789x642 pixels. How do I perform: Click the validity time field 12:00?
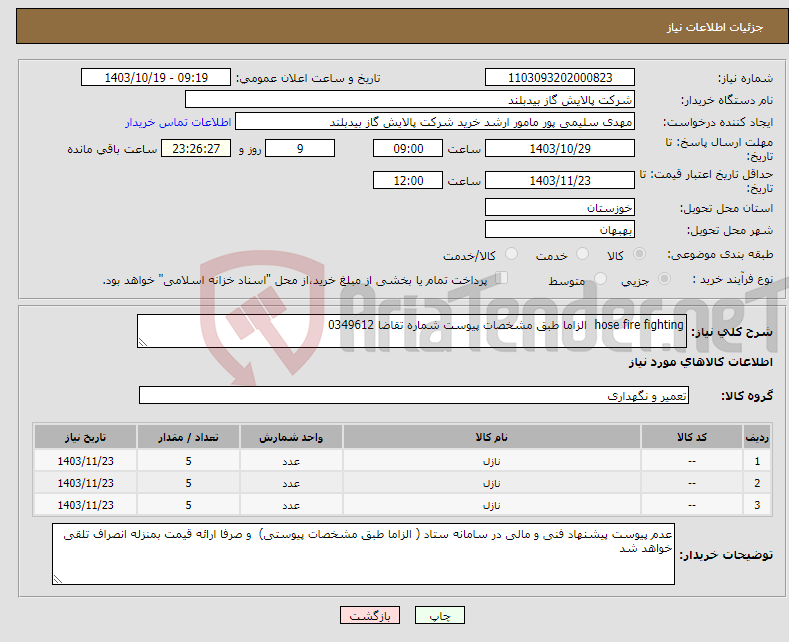(408, 180)
